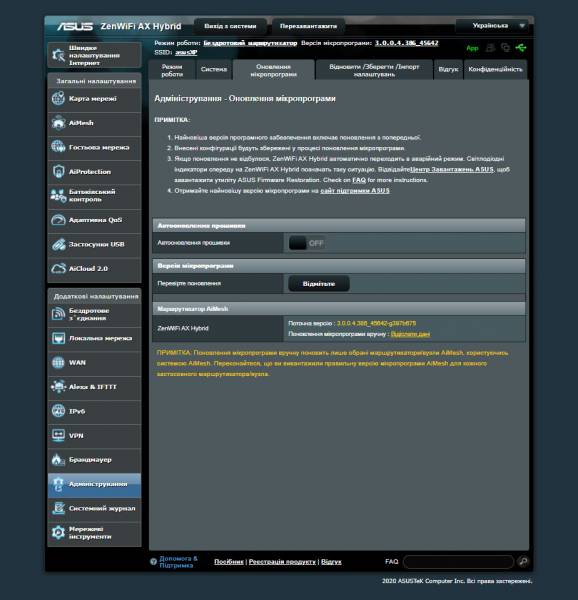Open Network Map (Карта мережі) icon
Screen dimensions: 578x600
pos(58,98)
